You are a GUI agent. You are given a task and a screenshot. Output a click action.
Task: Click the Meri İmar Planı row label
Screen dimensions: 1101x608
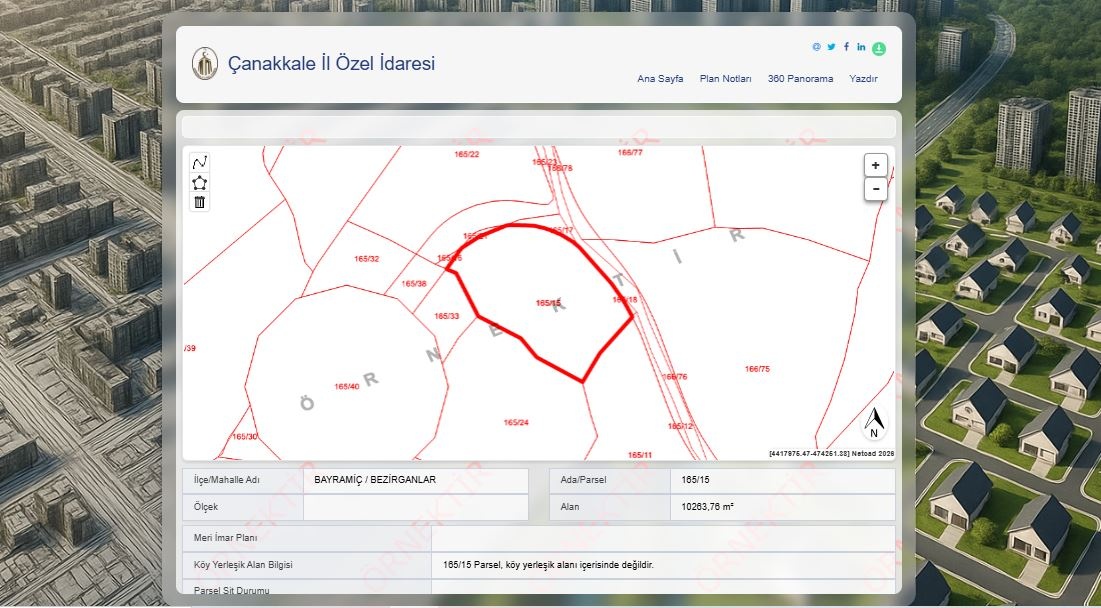pyautogui.click(x=225, y=538)
